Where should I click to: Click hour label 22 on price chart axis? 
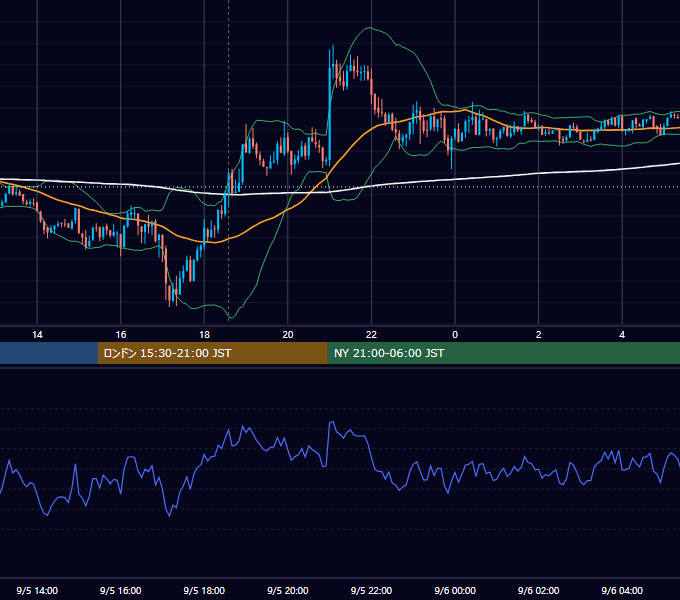371,335
